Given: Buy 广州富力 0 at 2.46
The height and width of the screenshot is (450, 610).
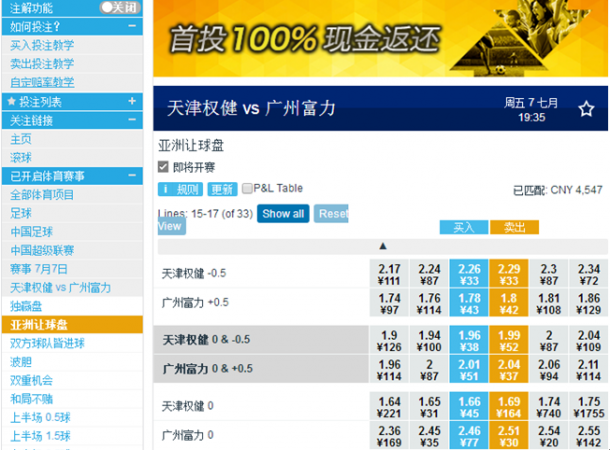Looking at the screenshot, I should 469,435.
